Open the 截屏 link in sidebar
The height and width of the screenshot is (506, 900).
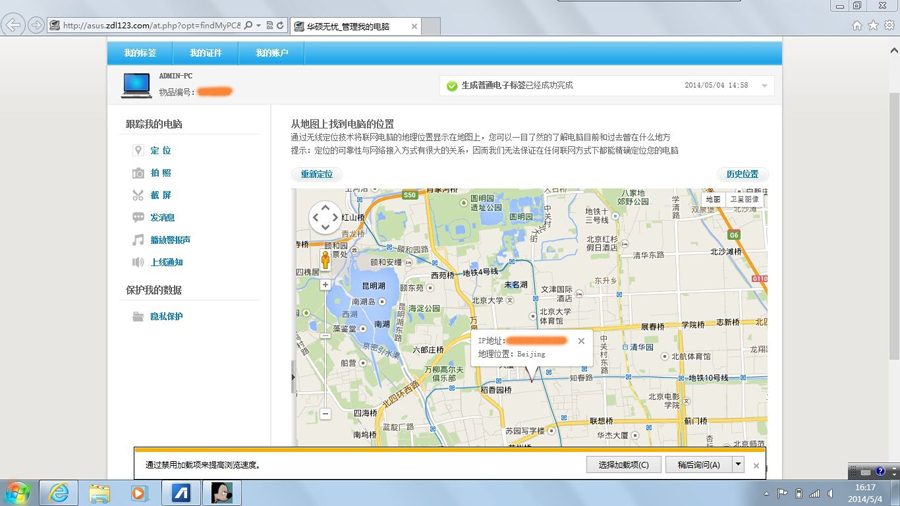(161, 195)
